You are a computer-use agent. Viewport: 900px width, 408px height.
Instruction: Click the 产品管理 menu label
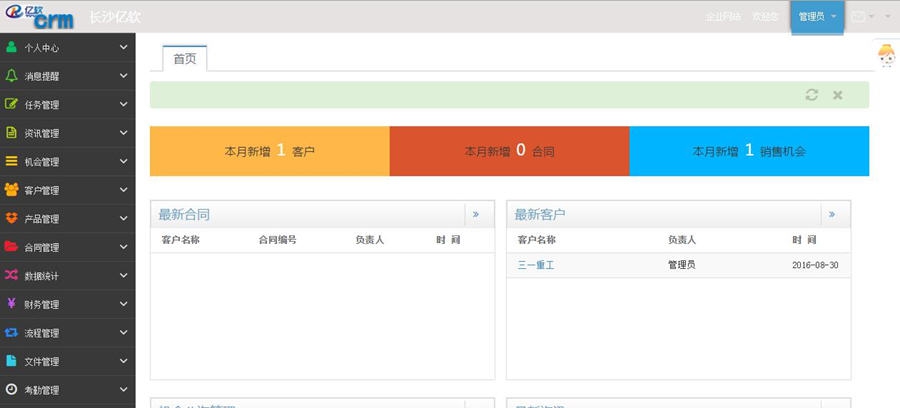pyautogui.click(x=42, y=219)
